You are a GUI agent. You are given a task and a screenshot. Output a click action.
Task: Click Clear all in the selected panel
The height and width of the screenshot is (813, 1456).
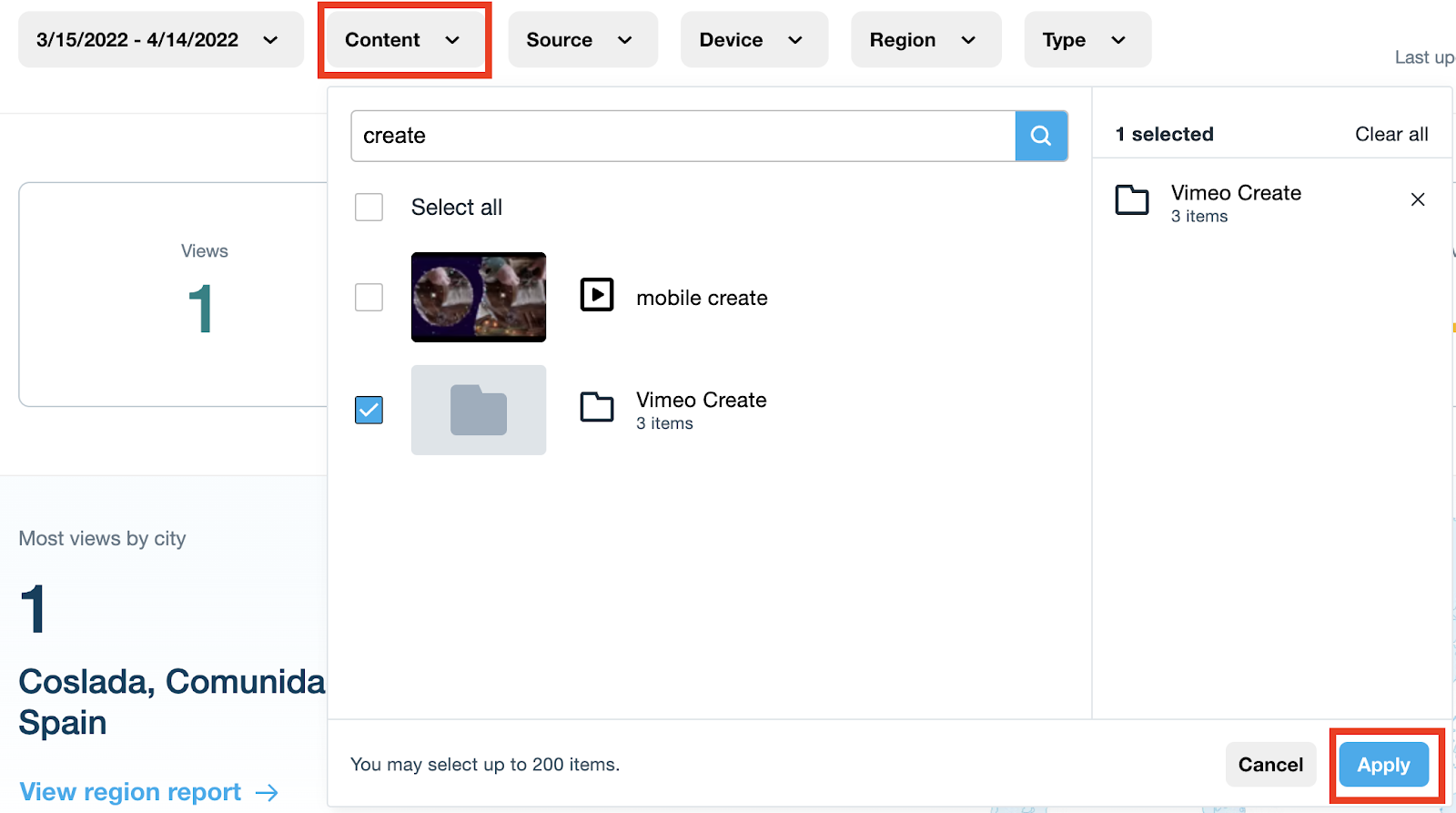click(x=1391, y=134)
